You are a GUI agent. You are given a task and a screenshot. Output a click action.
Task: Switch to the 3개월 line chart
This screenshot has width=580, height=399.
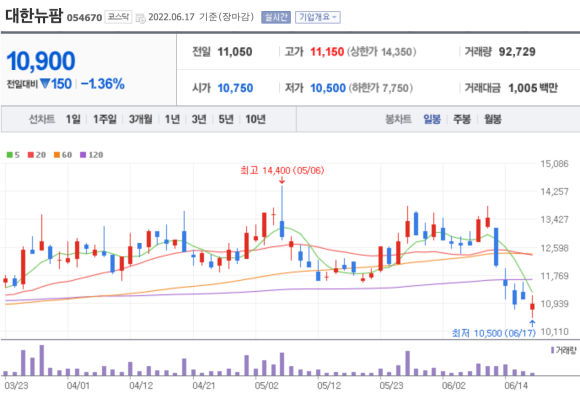tap(141, 119)
